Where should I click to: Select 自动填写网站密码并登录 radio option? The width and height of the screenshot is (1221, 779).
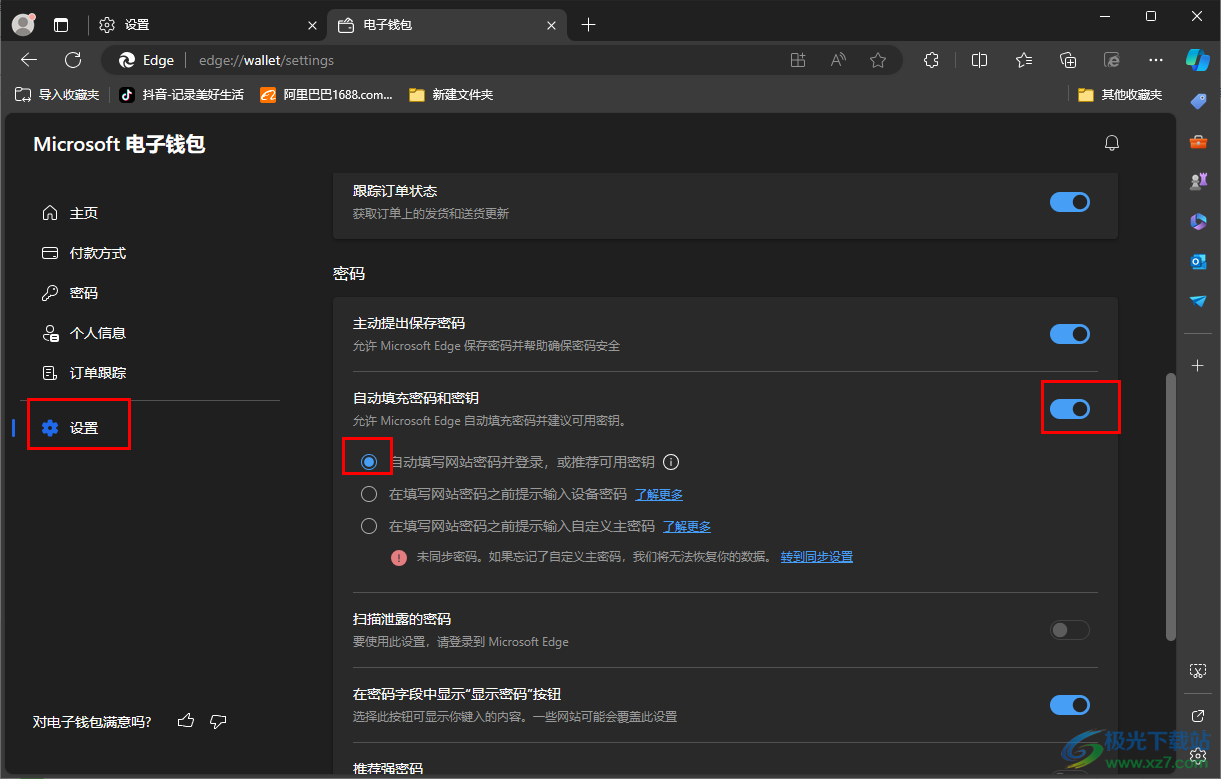(x=369, y=462)
